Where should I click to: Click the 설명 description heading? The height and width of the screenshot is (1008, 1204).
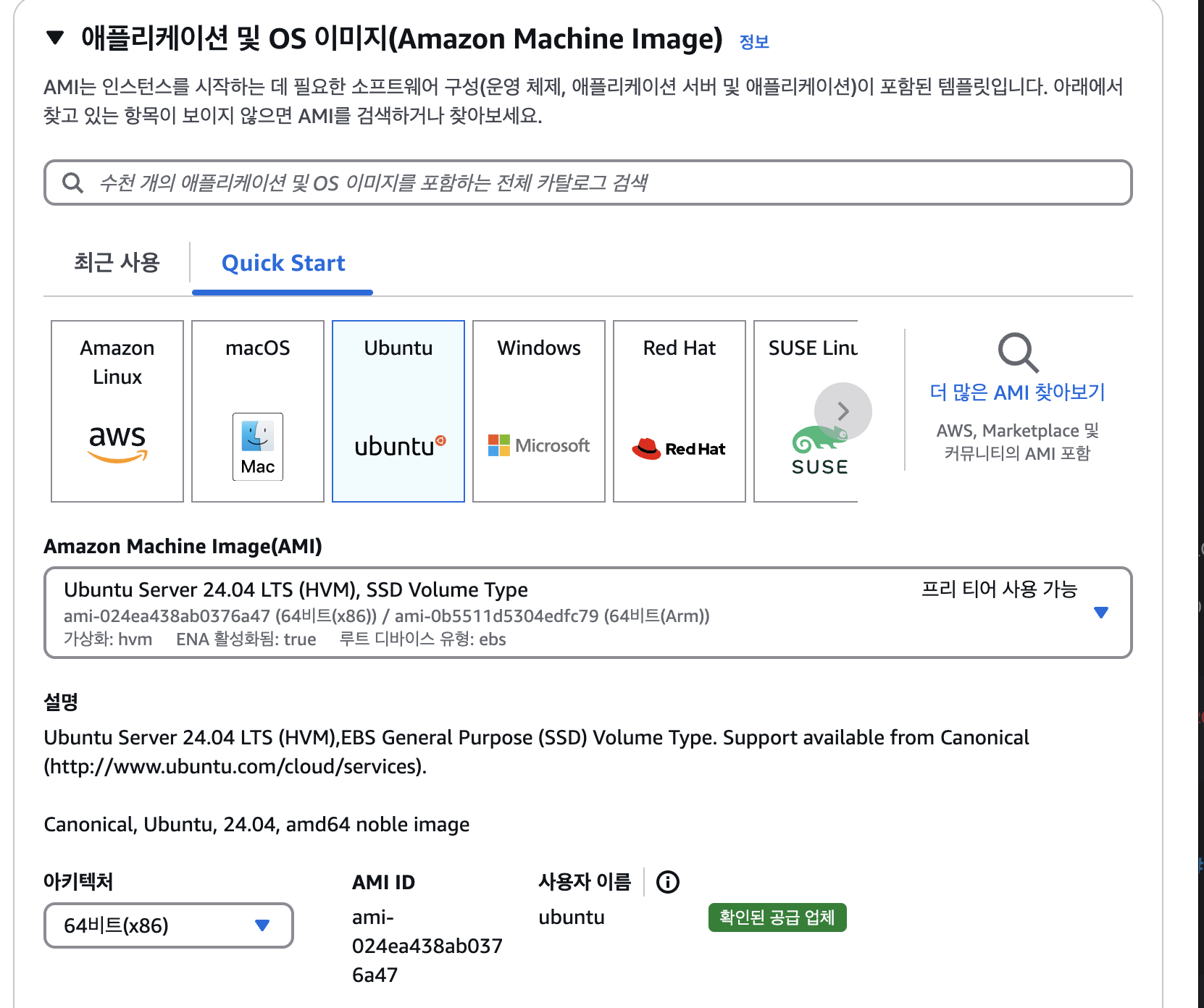[61, 702]
